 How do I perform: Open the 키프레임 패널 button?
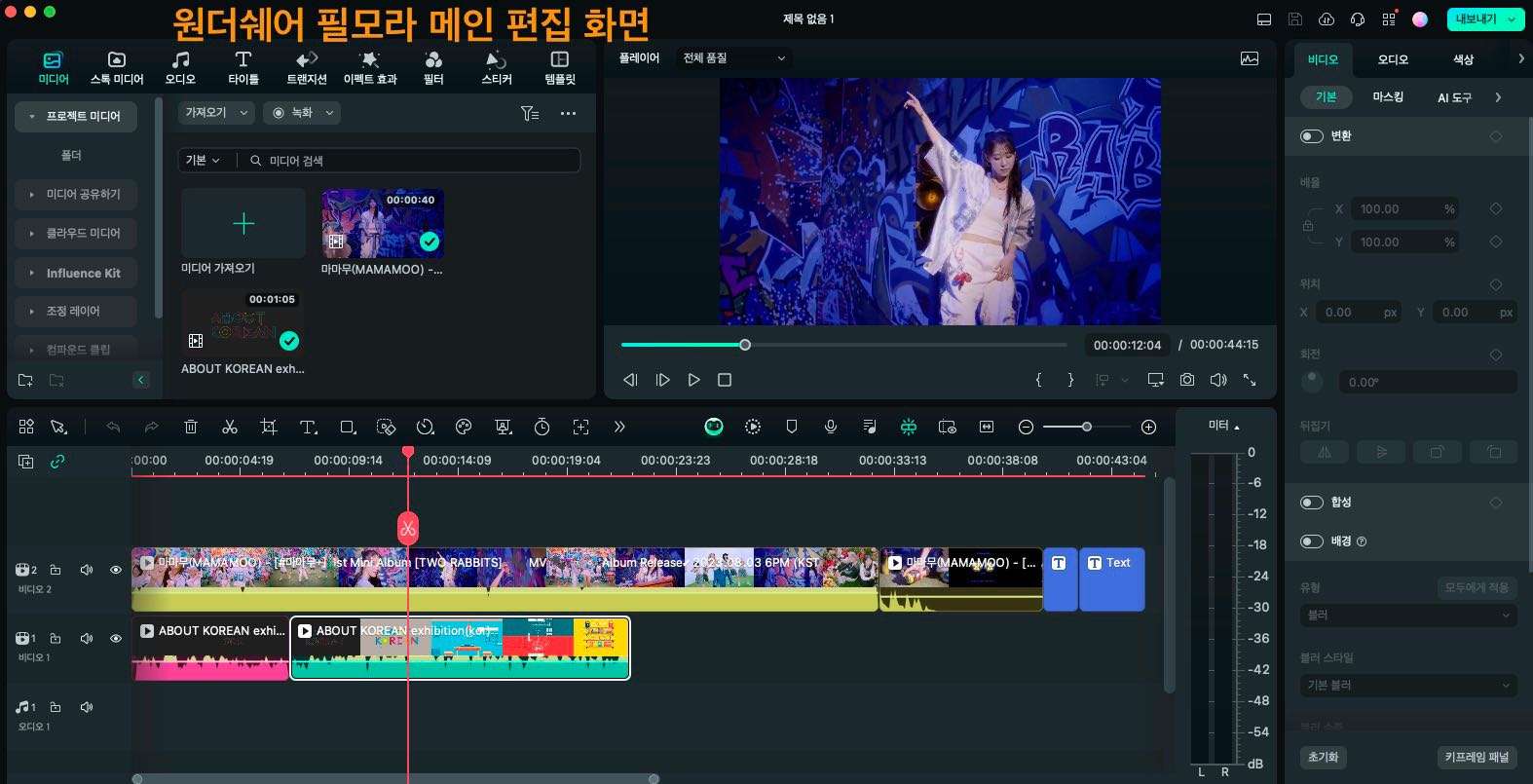[1477, 757]
